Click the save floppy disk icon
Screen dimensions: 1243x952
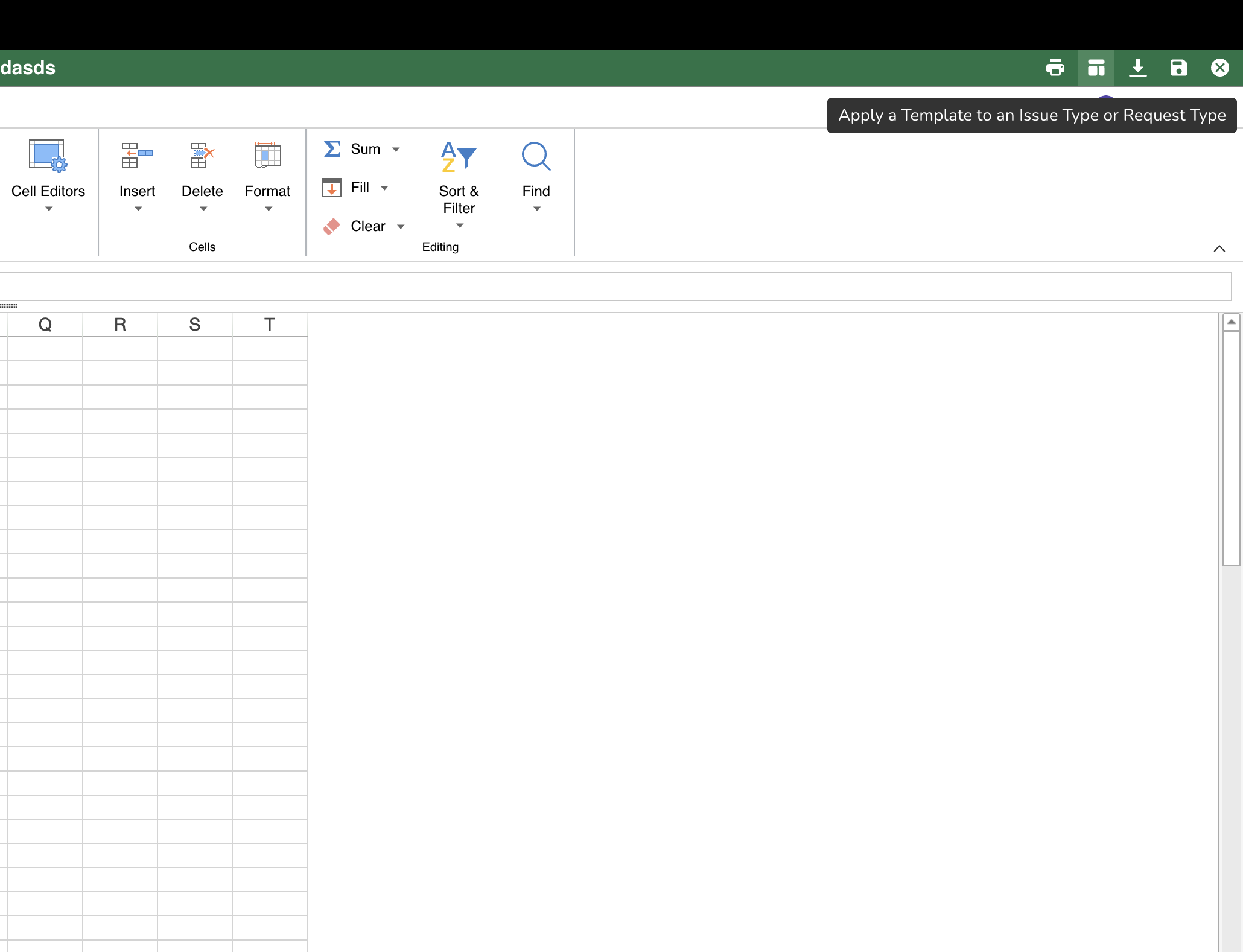[1178, 68]
